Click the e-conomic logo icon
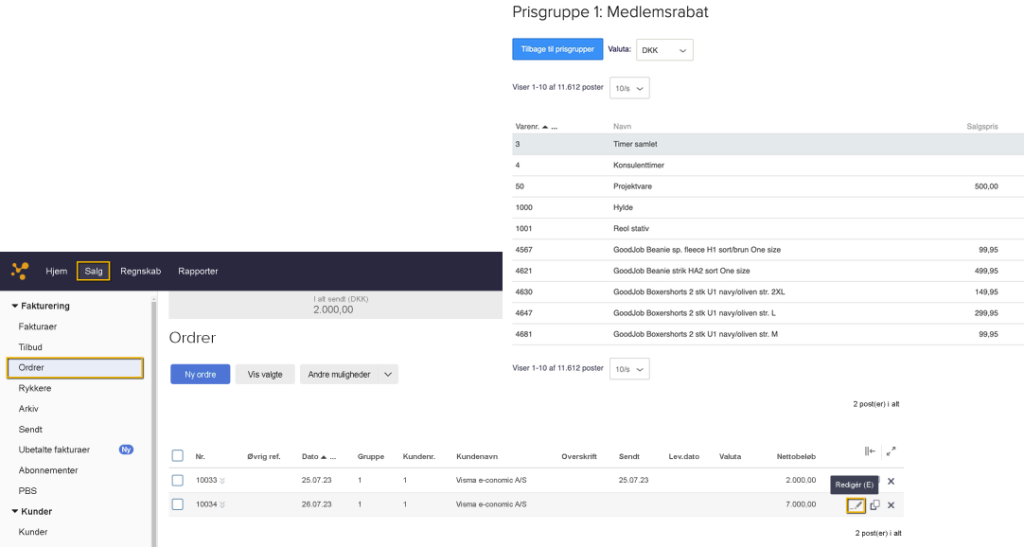Viewport: 1024px width, 547px height. point(19,271)
